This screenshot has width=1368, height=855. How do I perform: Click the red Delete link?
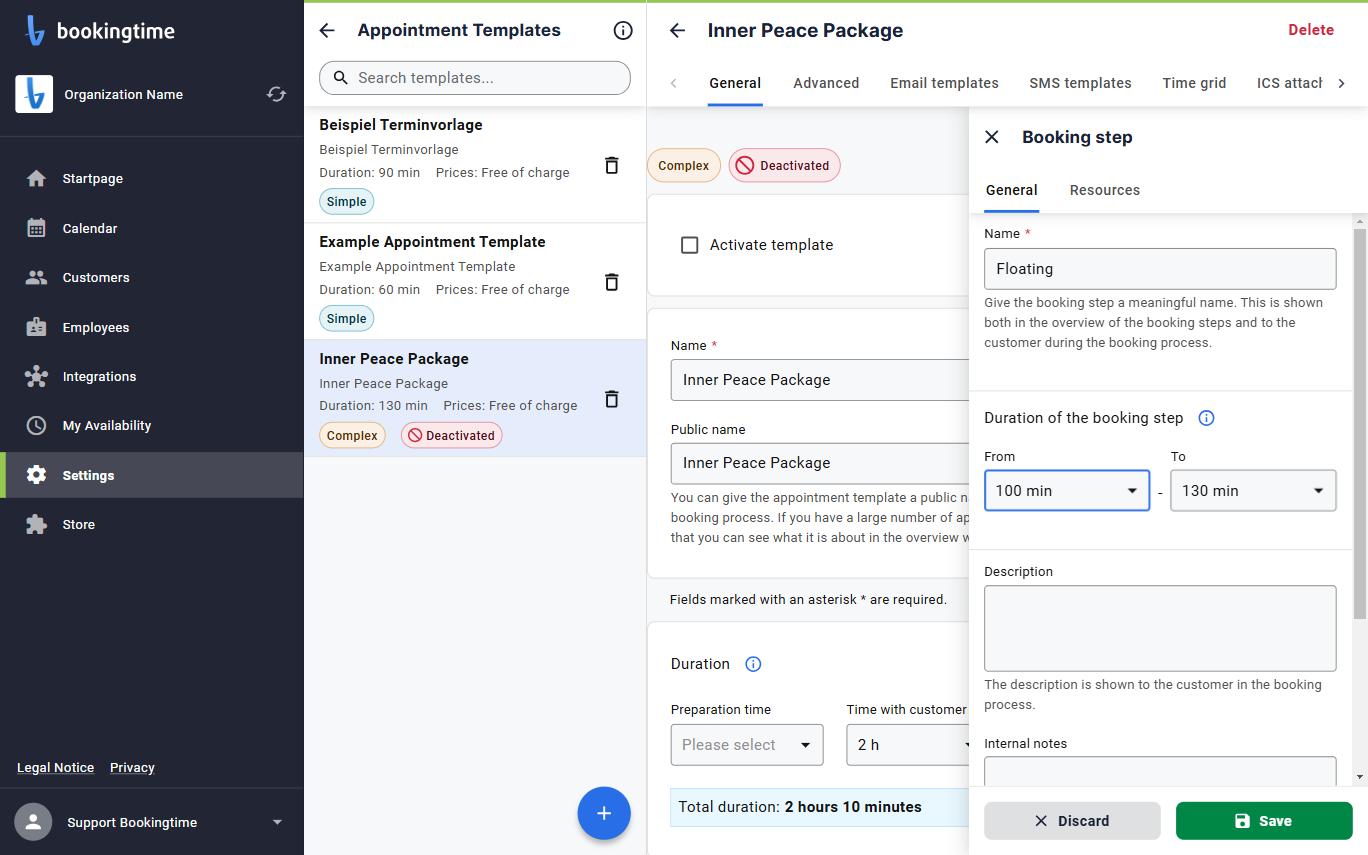(1310, 30)
